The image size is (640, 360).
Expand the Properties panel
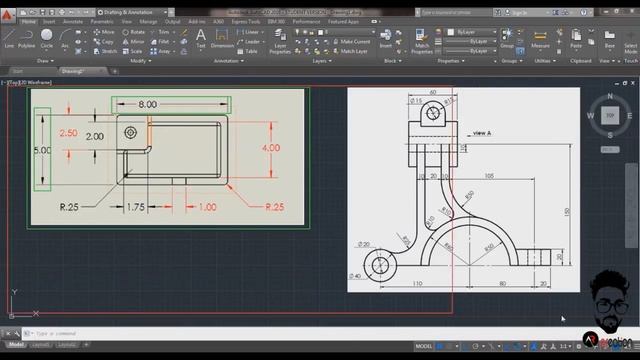click(x=451, y=61)
